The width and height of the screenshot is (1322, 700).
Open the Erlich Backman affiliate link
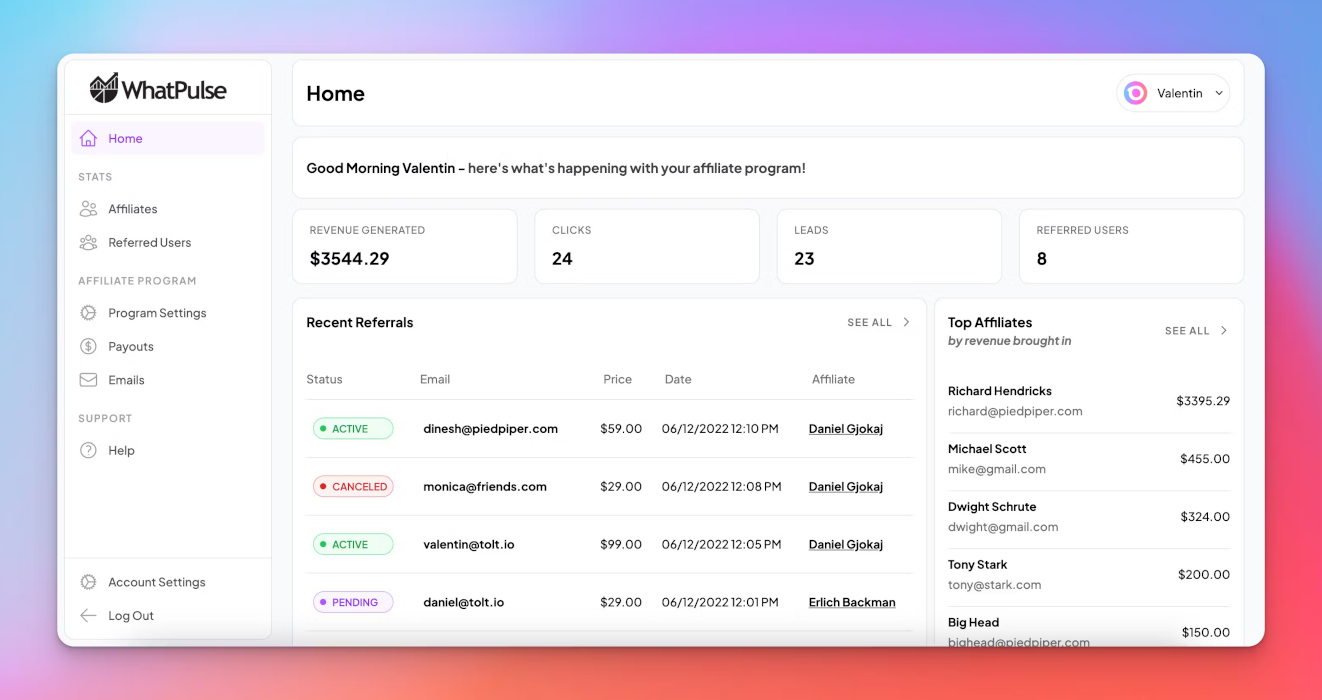(851, 603)
